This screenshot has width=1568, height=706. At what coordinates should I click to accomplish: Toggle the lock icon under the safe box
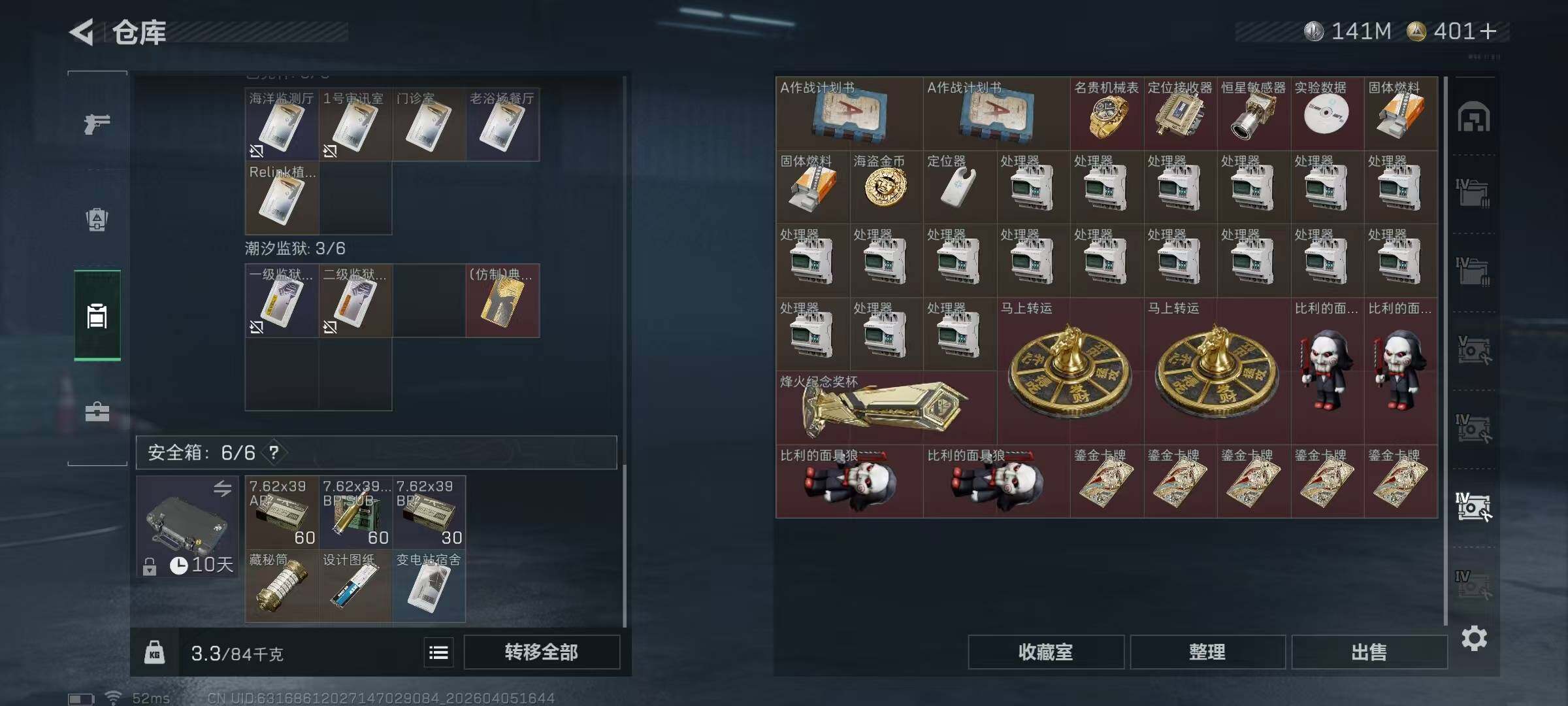[150, 566]
